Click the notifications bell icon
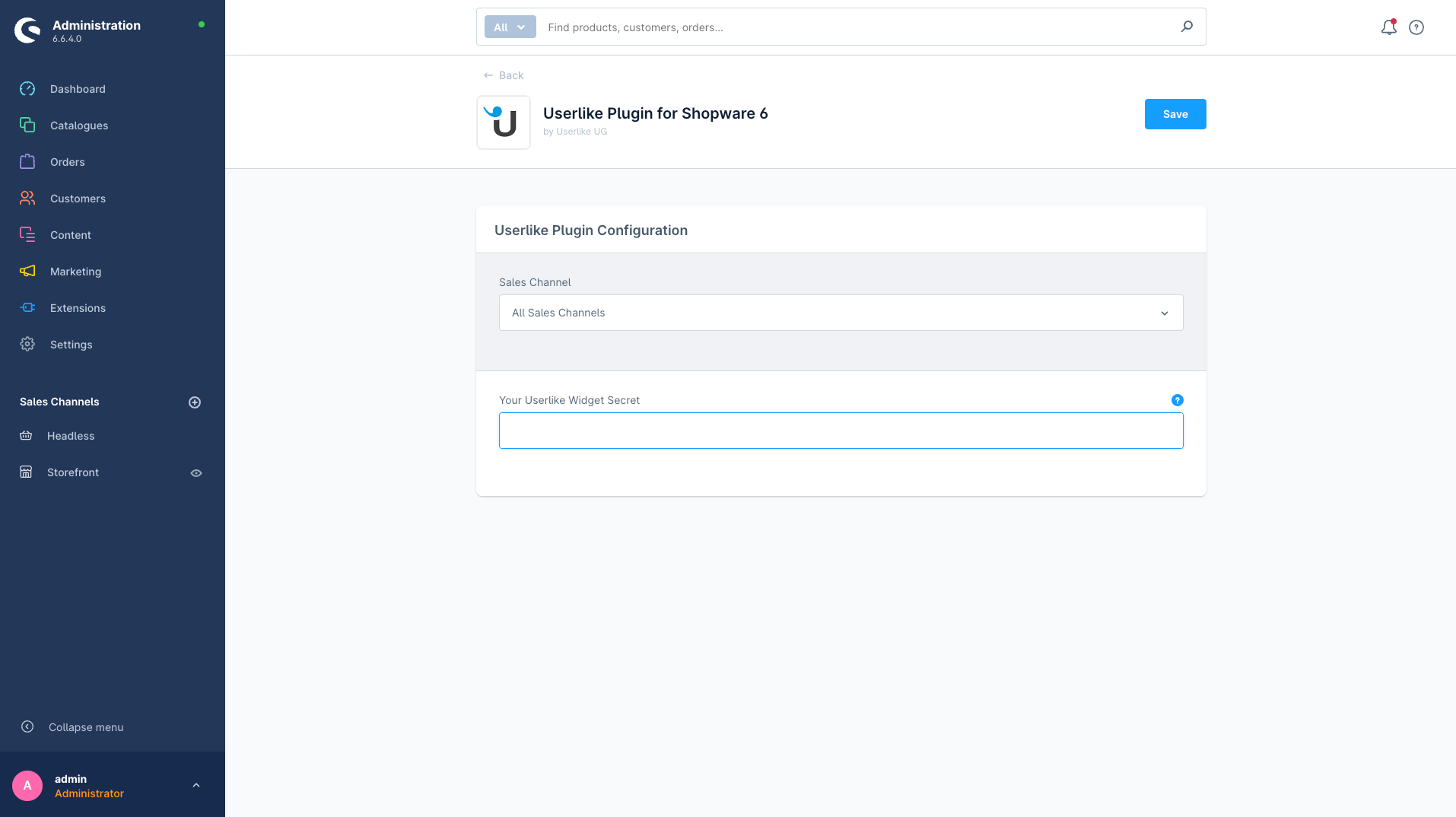Viewport: 1456px width, 817px height. pyautogui.click(x=1388, y=27)
